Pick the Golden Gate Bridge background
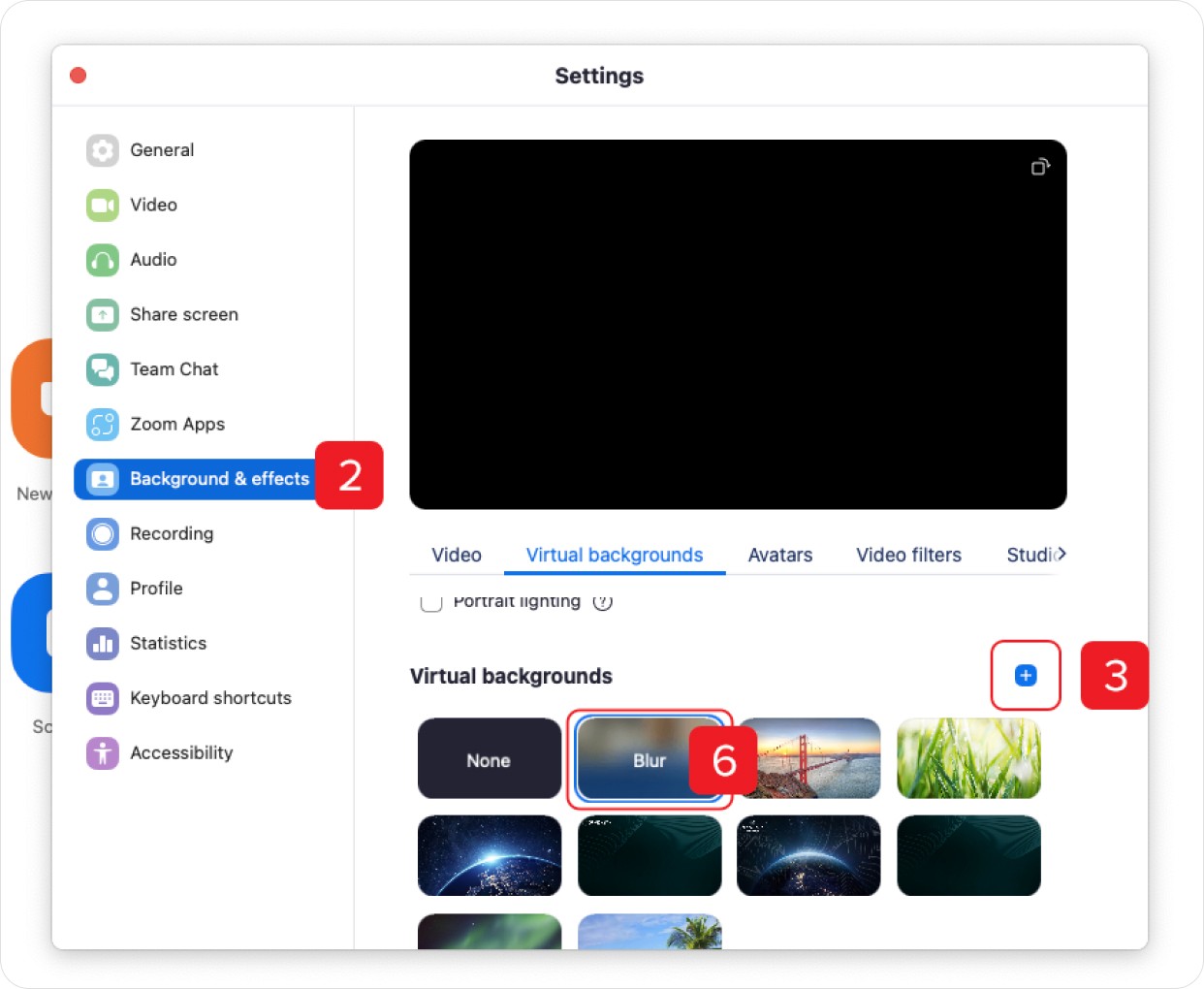 pyautogui.click(x=809, y=758)
